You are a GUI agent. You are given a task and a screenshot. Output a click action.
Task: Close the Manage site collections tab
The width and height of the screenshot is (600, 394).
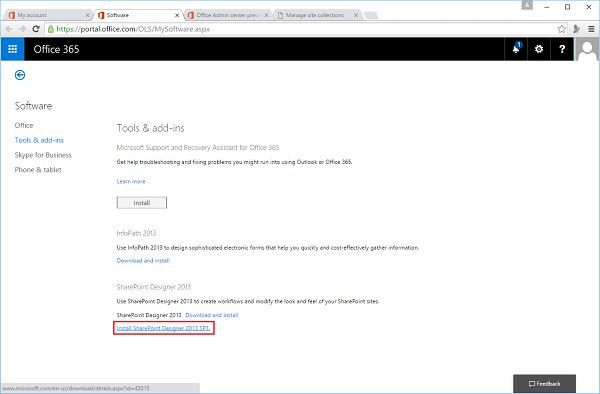click(x=356, y=15)
